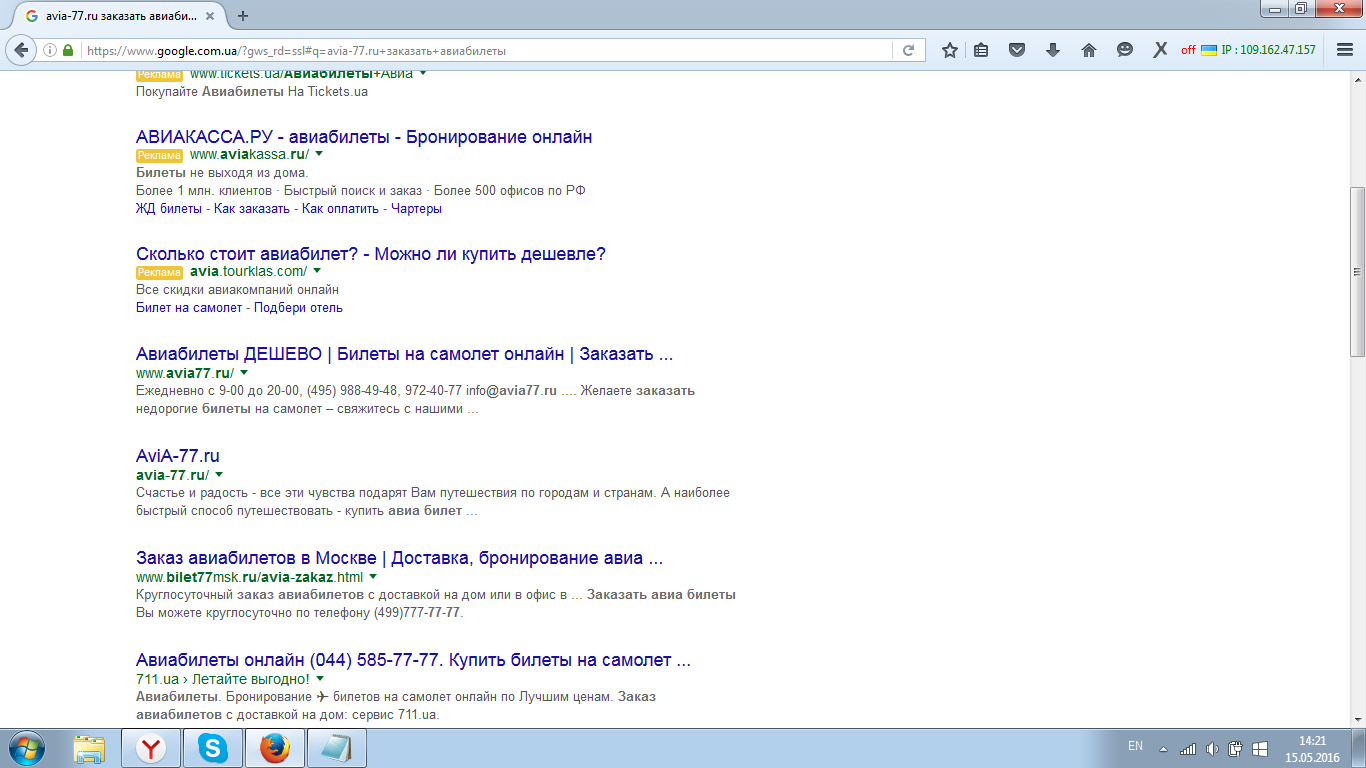Expand dropdown arrow next to 711.ua Летайте выгодно
Screen dimensions: 1366x768
click(x=320, y=679)
